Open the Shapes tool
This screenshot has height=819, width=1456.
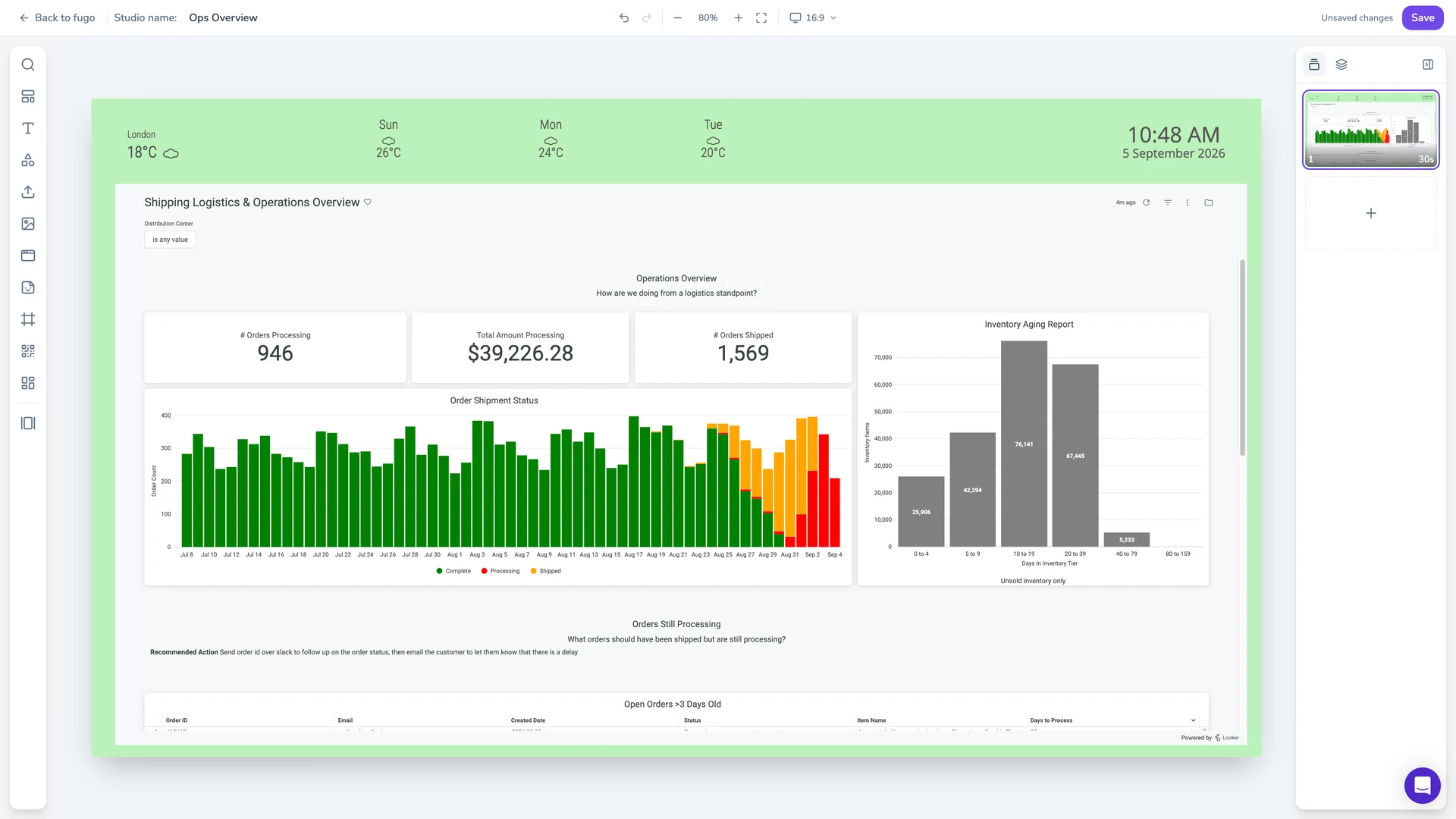(28, 160)
